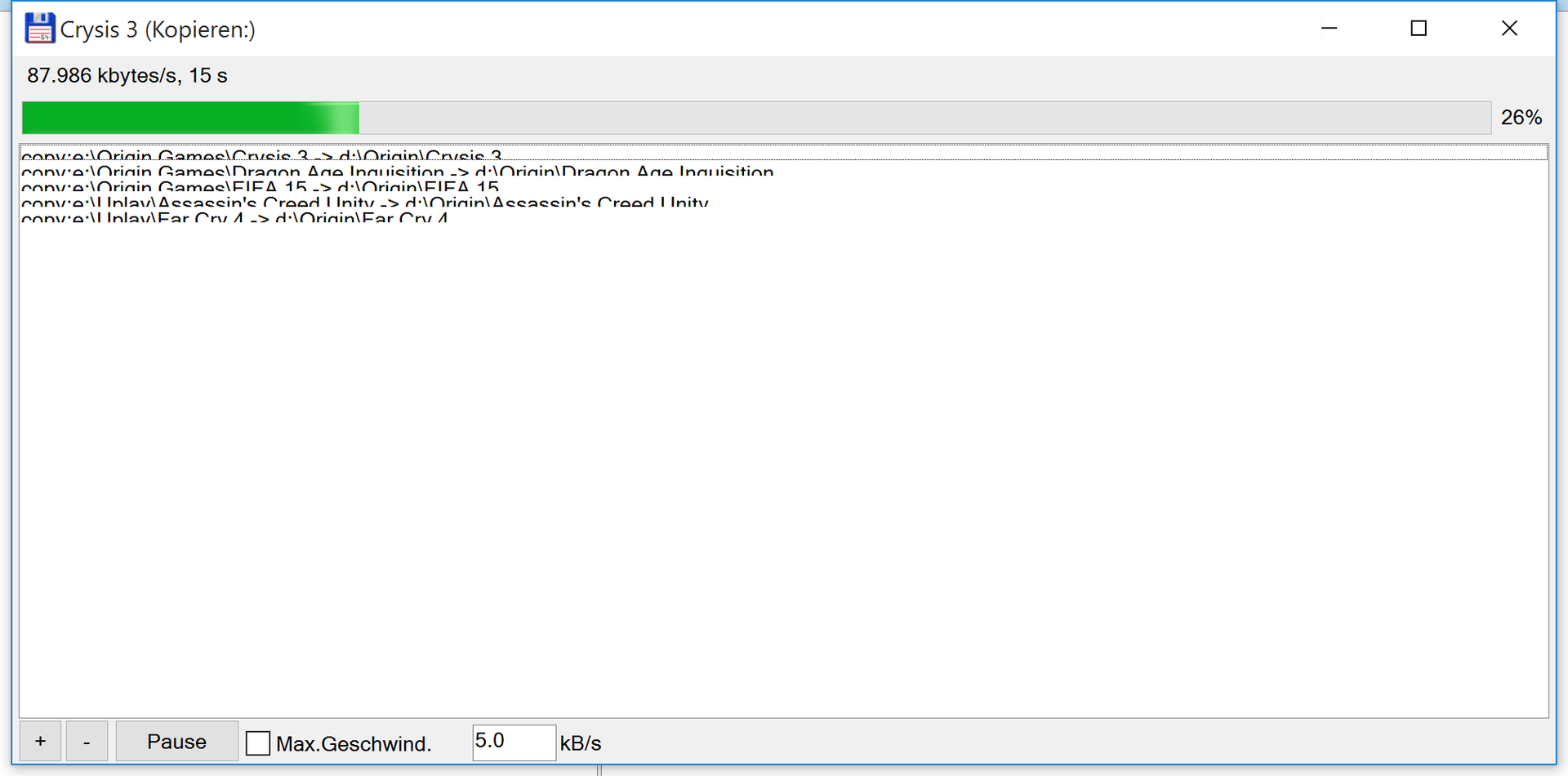Click the 87.986 kbytes/s speed status text

coord(127,76)
